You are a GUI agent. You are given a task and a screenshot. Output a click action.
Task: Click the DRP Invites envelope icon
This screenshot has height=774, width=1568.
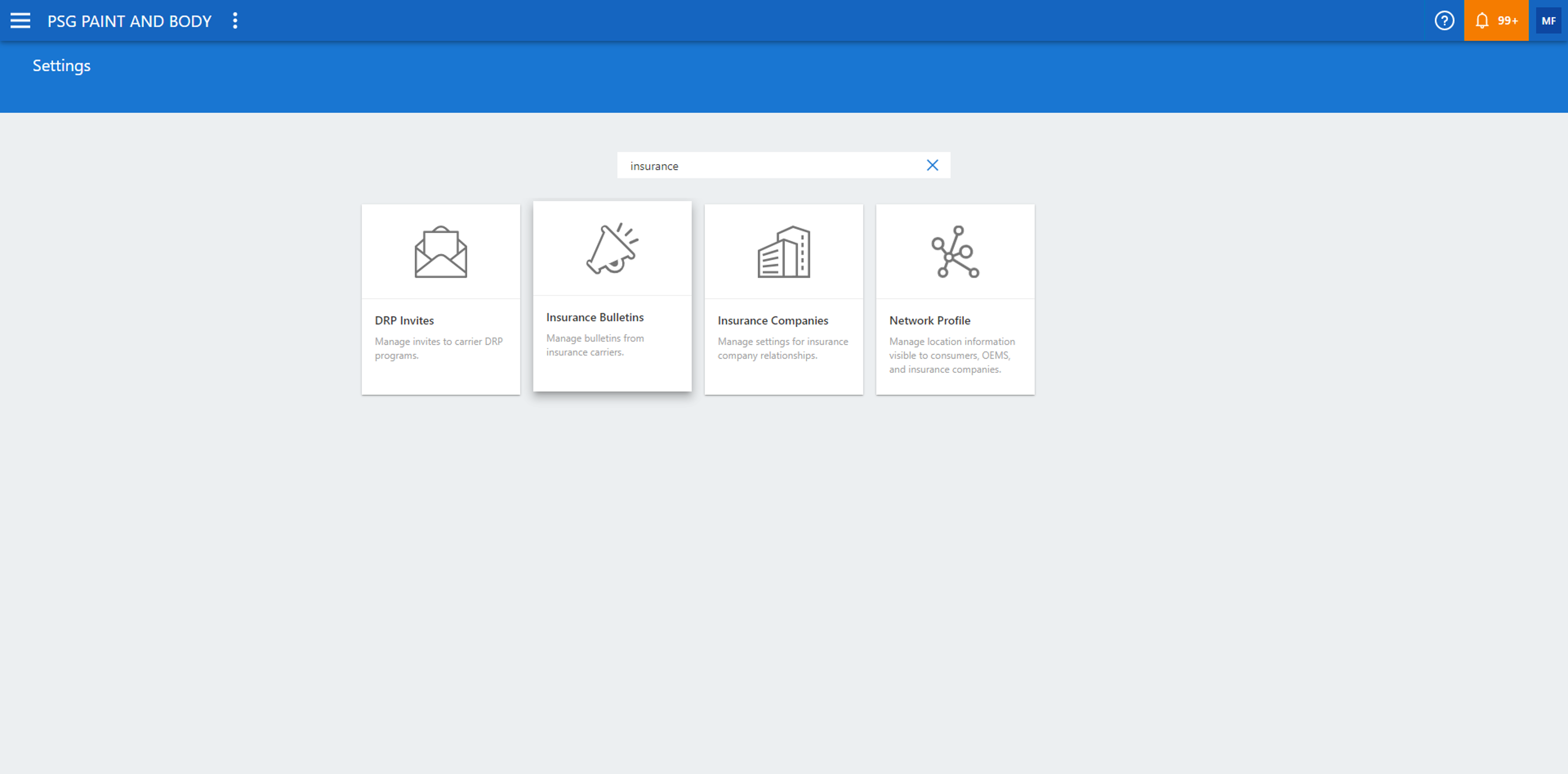(x=441, y=252)
